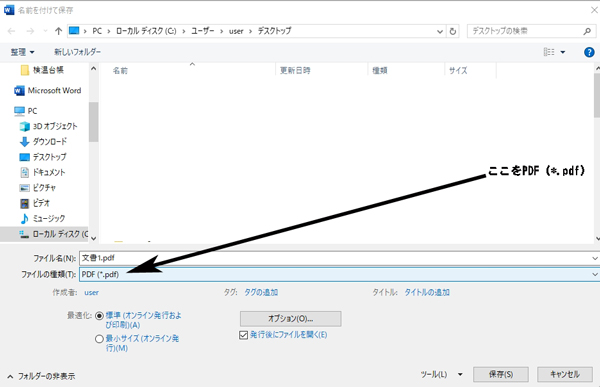
Task: Open the ミュージック folder
Action: pos(42,218)
